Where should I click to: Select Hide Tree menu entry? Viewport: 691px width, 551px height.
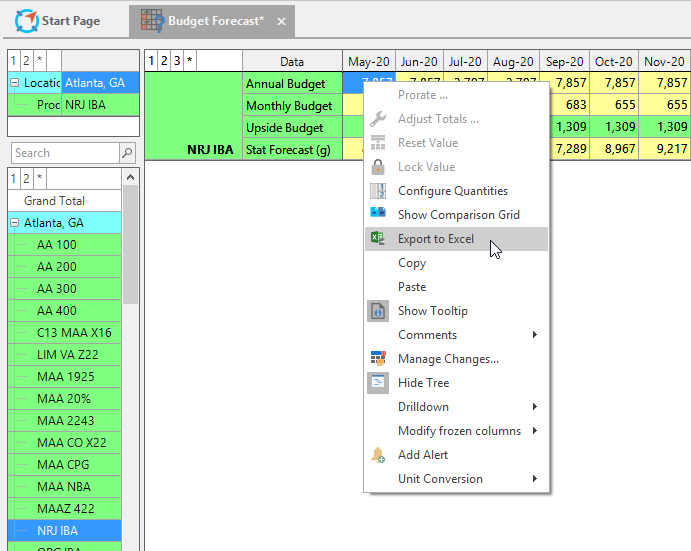point(457,383)
